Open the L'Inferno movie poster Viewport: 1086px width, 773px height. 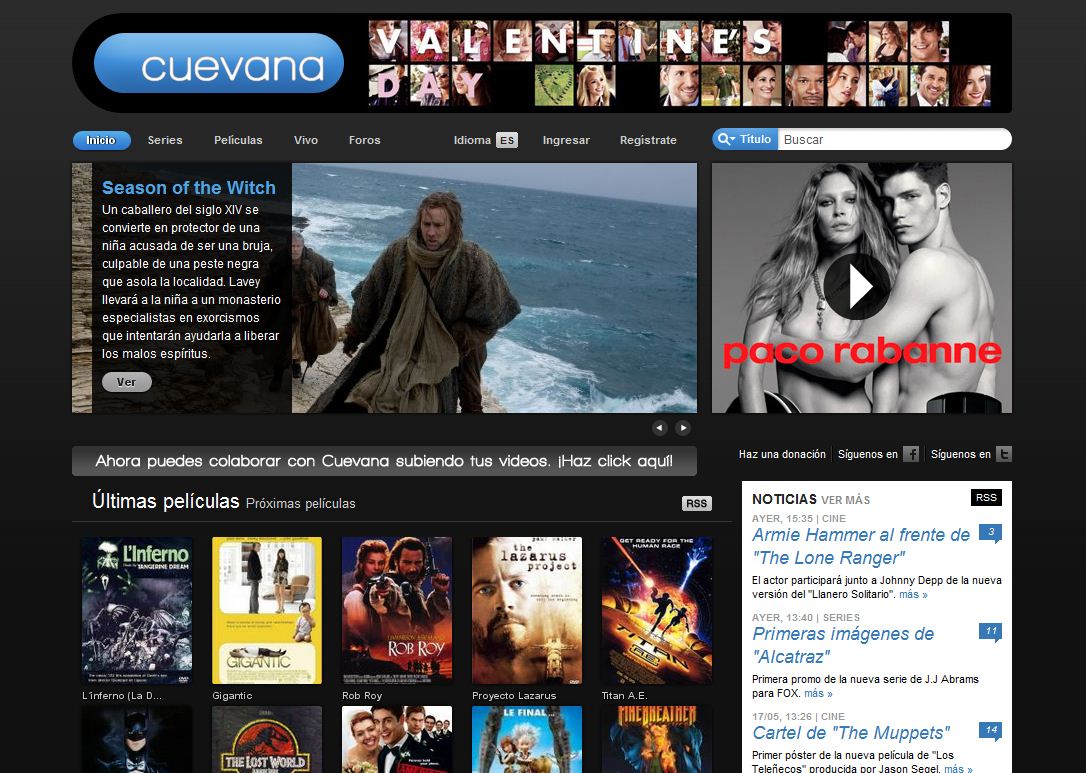pos(137,610)
